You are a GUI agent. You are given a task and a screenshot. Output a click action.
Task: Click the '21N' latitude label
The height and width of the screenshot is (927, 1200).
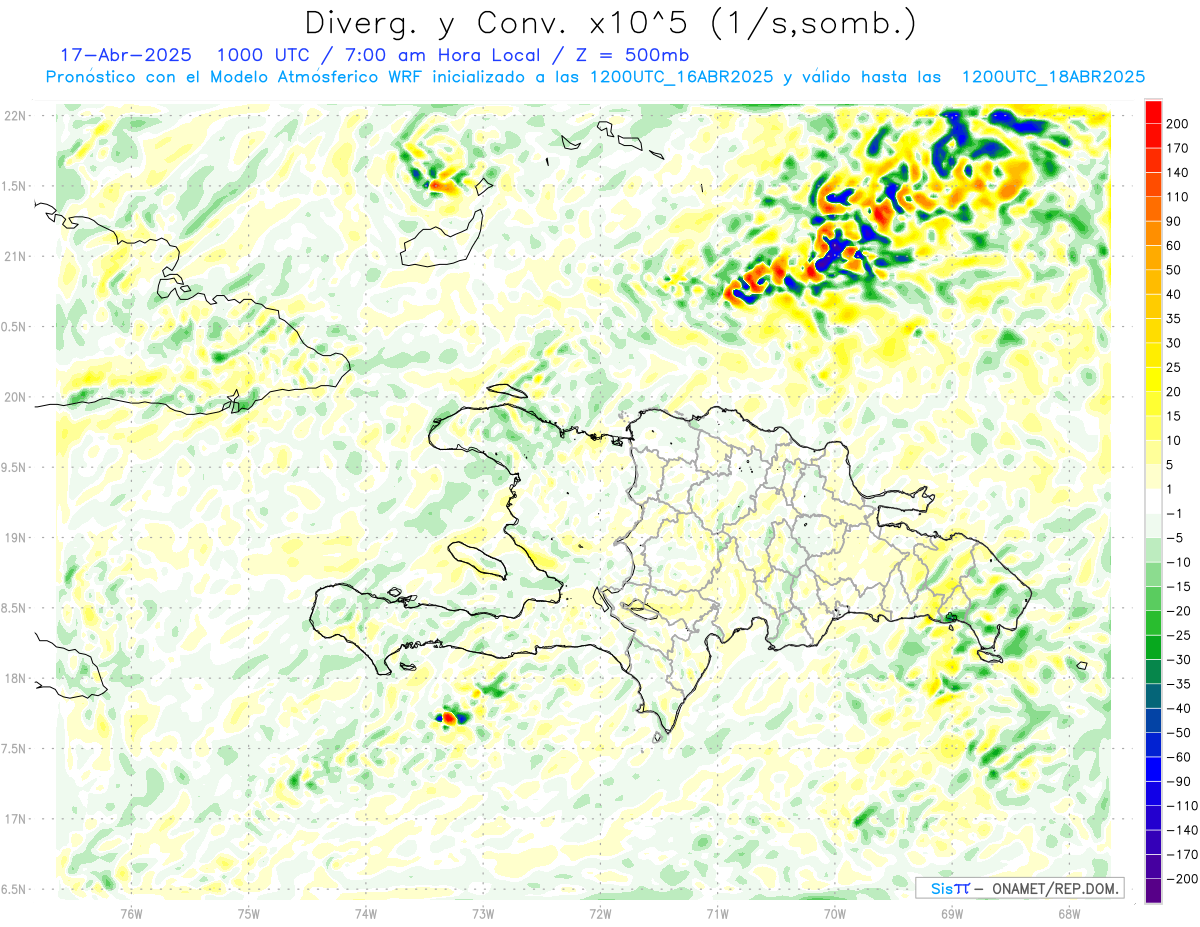[x=14, y=257]
